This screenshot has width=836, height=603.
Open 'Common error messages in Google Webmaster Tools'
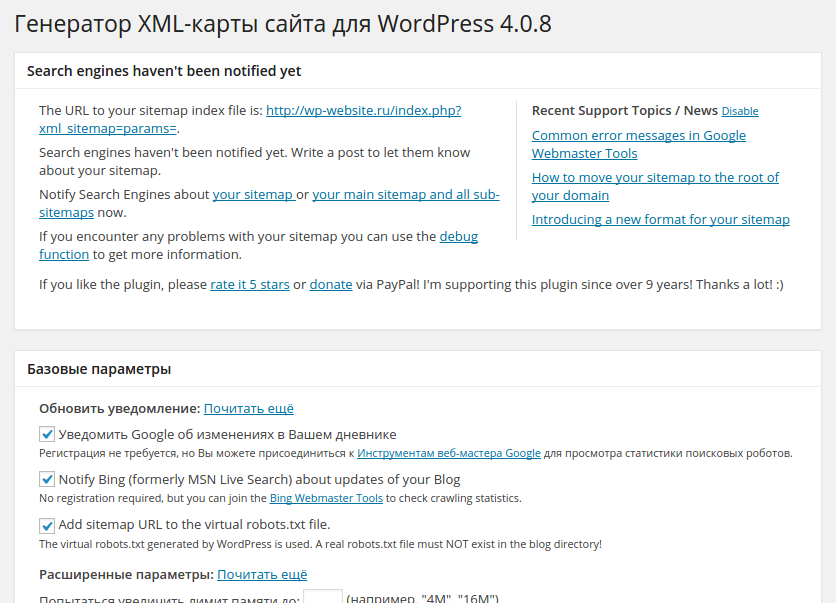(638, 136)
